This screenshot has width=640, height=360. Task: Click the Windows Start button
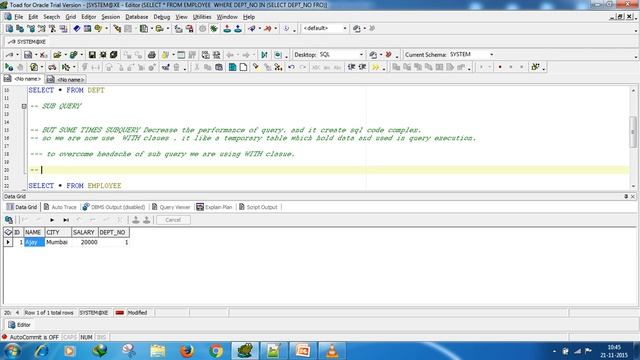tap(12, 351)
